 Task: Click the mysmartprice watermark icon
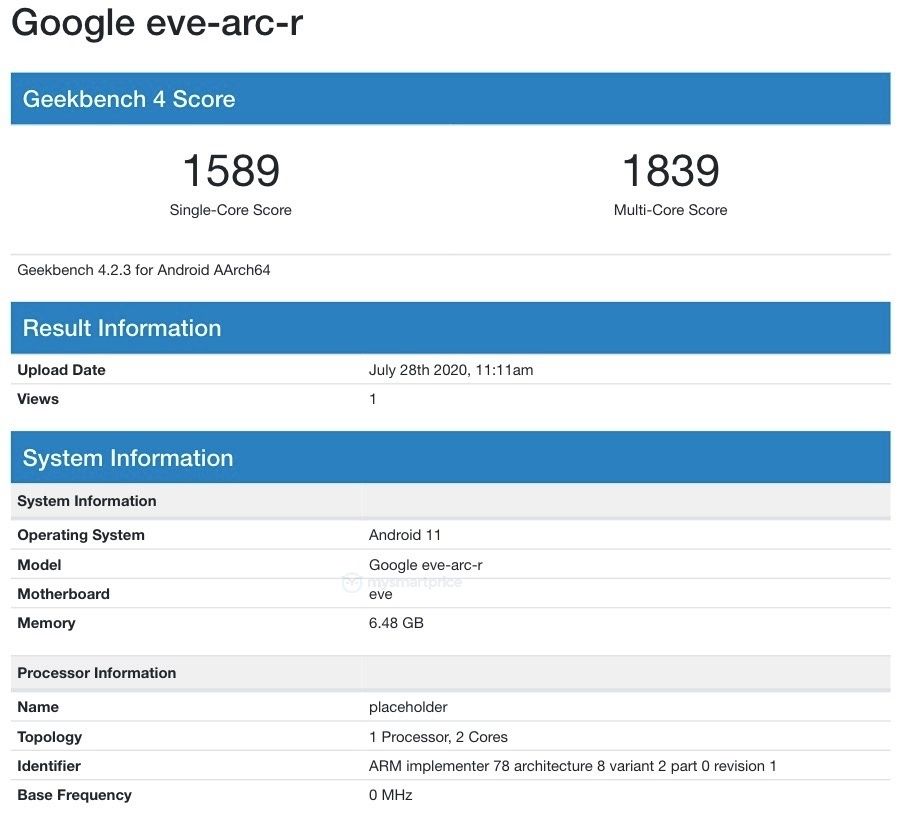[x=350, y=580]
